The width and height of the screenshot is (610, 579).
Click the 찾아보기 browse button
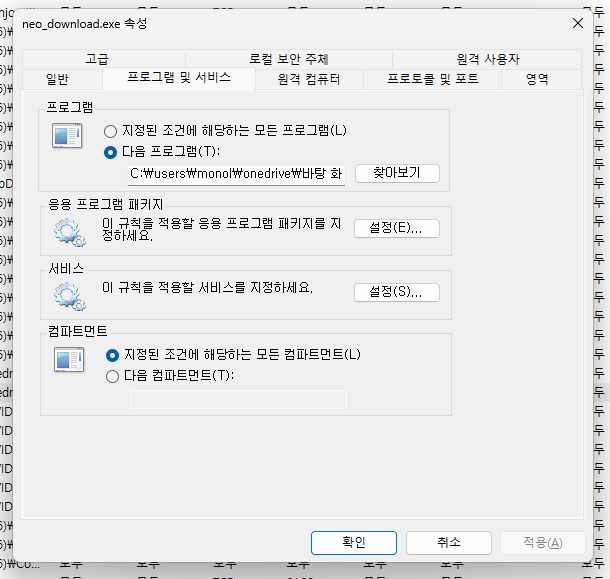pyautogui.click(x=396, y=173)
